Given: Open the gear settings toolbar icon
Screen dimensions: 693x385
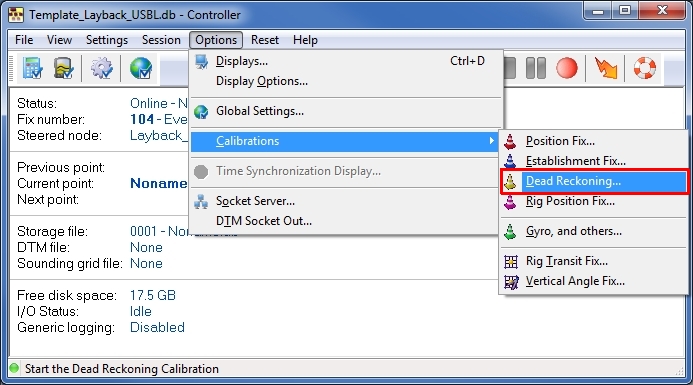Looking at the screenshot, I should coord(102,69).
